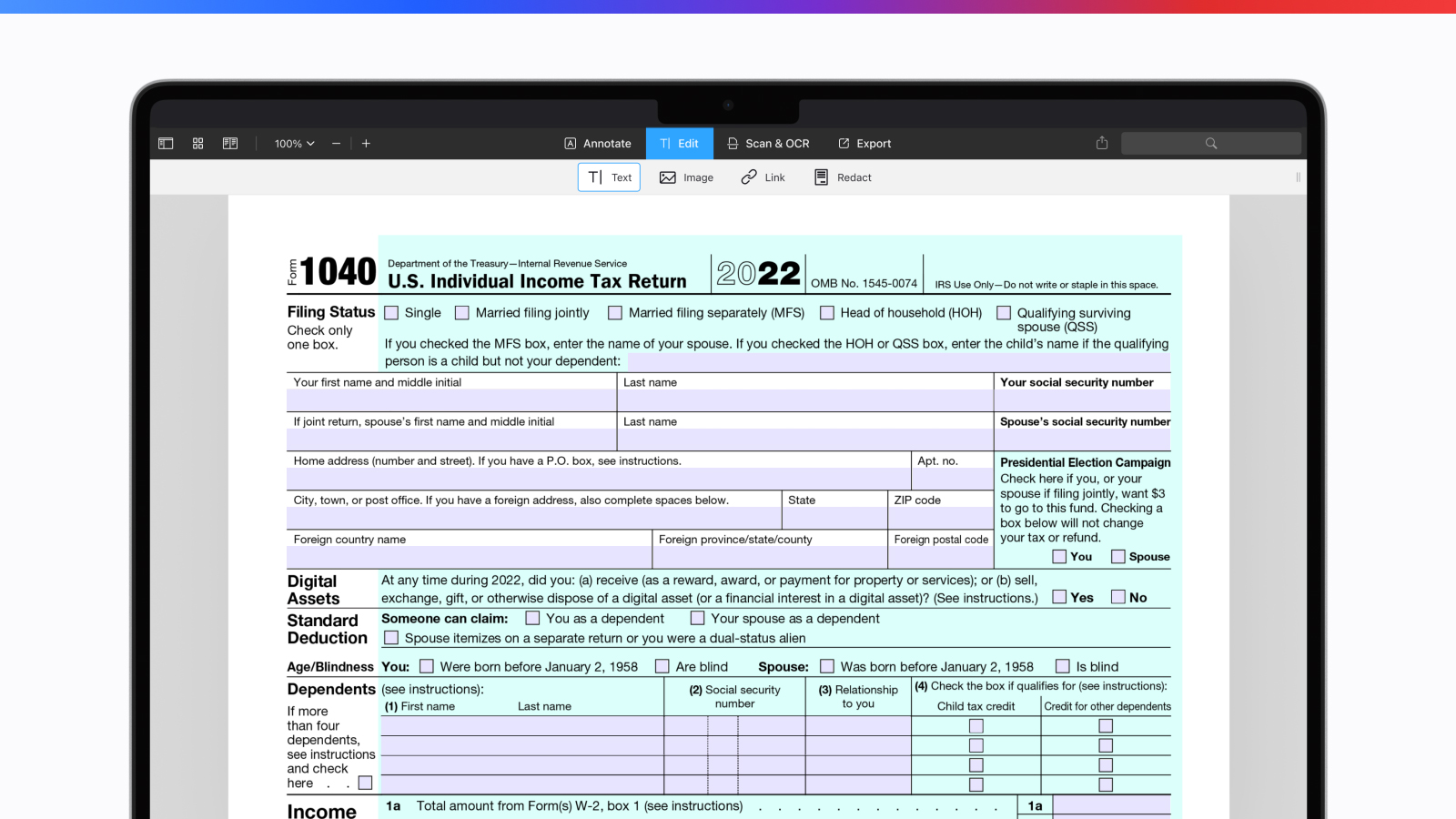Check the Single filing status box
The height and width of the screenshot is (819, 1456).
pos(390,312)
